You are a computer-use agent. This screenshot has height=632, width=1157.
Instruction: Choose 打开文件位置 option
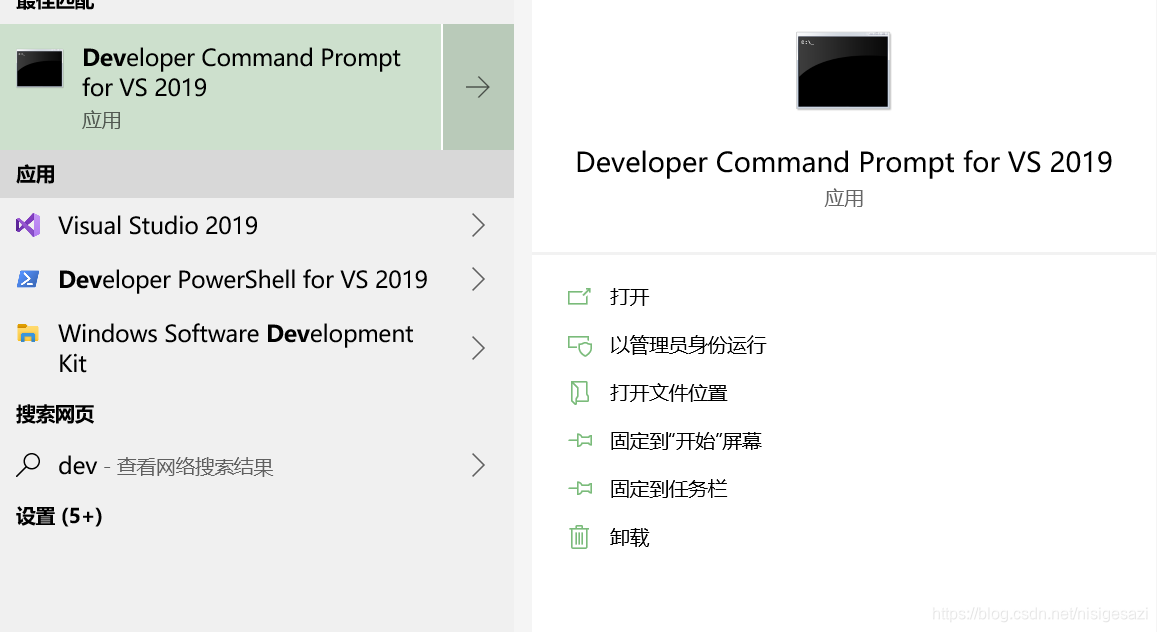669,393
